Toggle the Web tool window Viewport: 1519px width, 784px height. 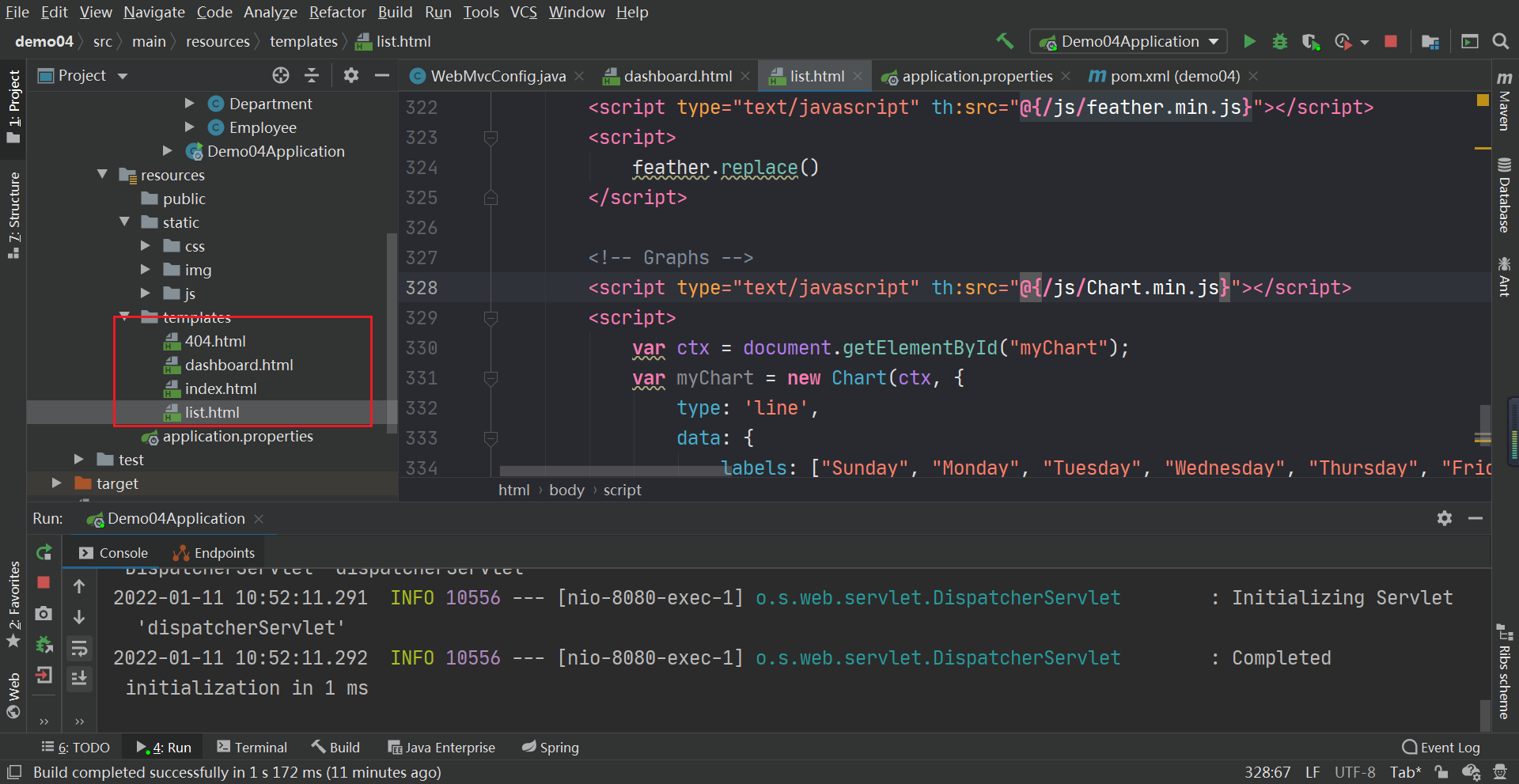[13, 695]
